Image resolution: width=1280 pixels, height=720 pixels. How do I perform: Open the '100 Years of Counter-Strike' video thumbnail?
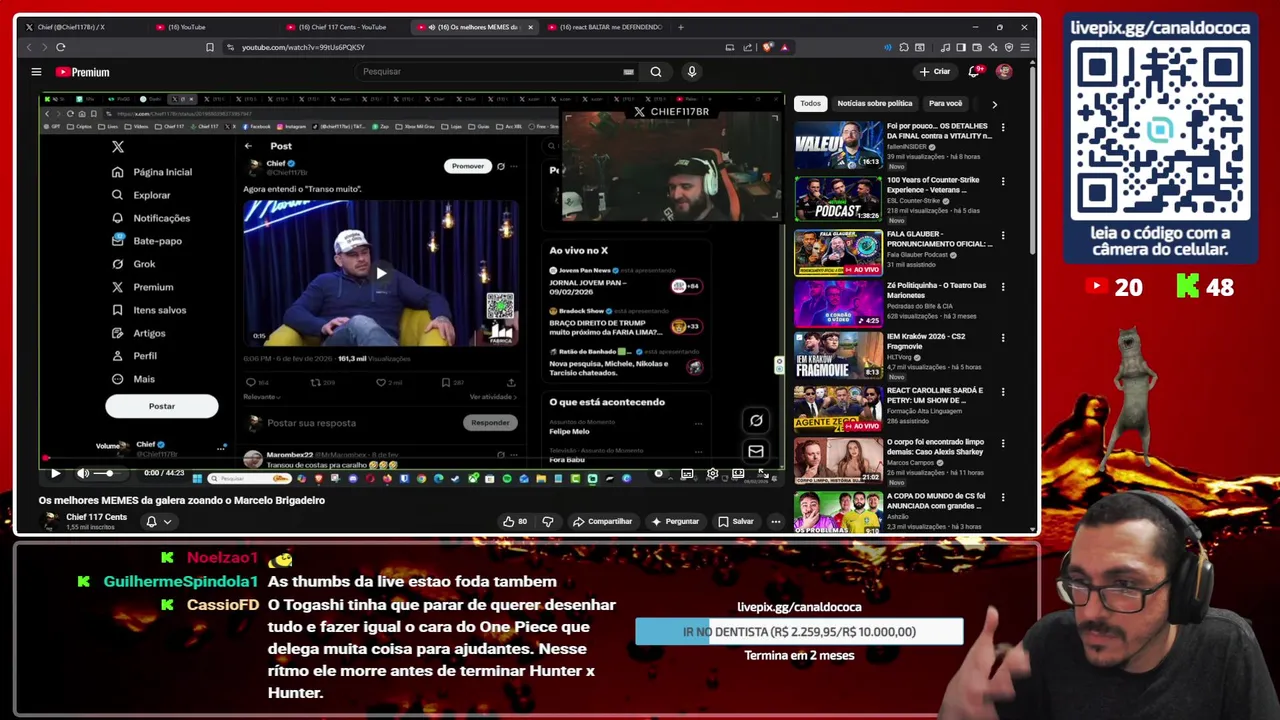pos(838,197)
